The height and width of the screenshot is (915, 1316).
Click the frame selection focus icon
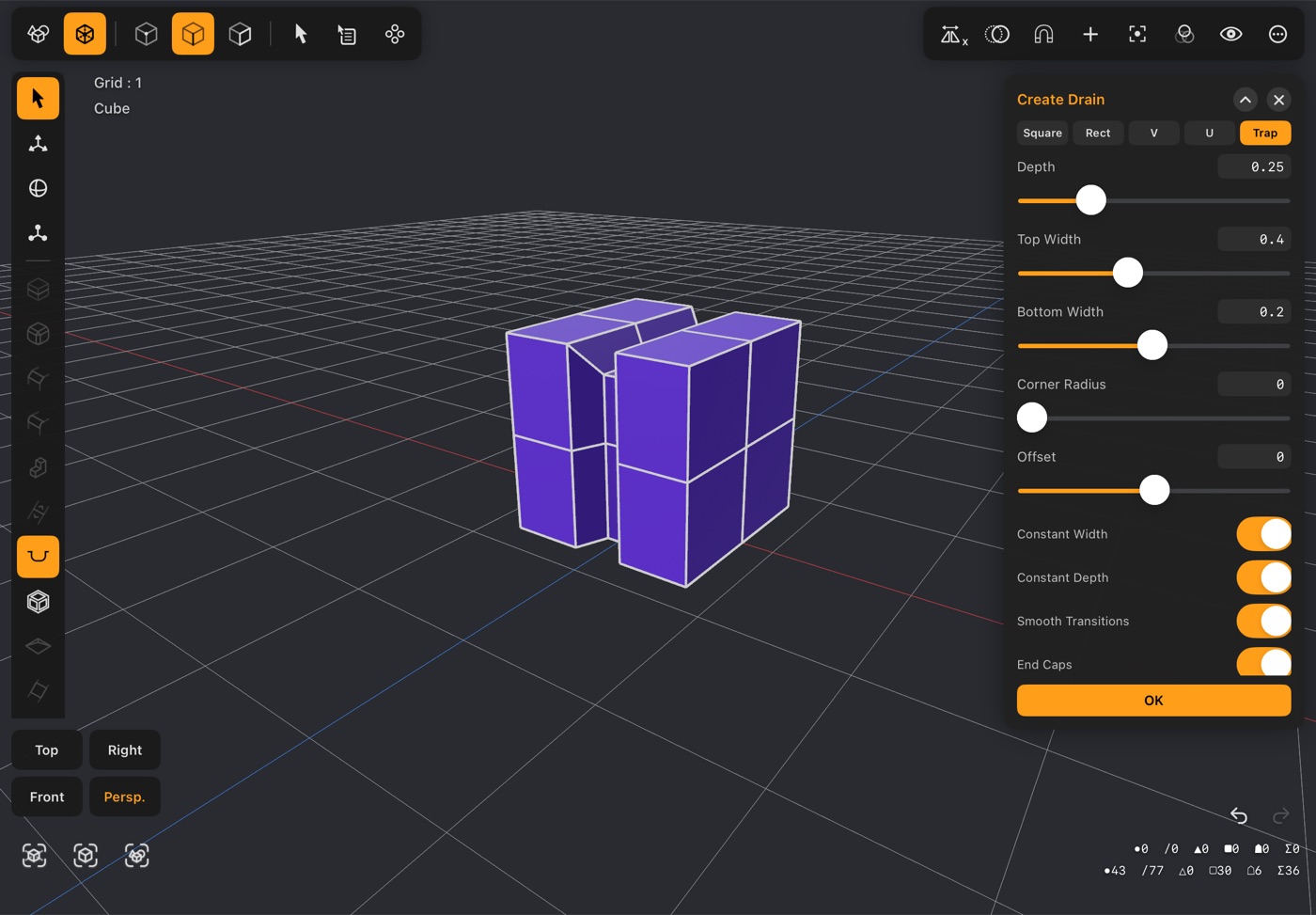[1137, 35]
